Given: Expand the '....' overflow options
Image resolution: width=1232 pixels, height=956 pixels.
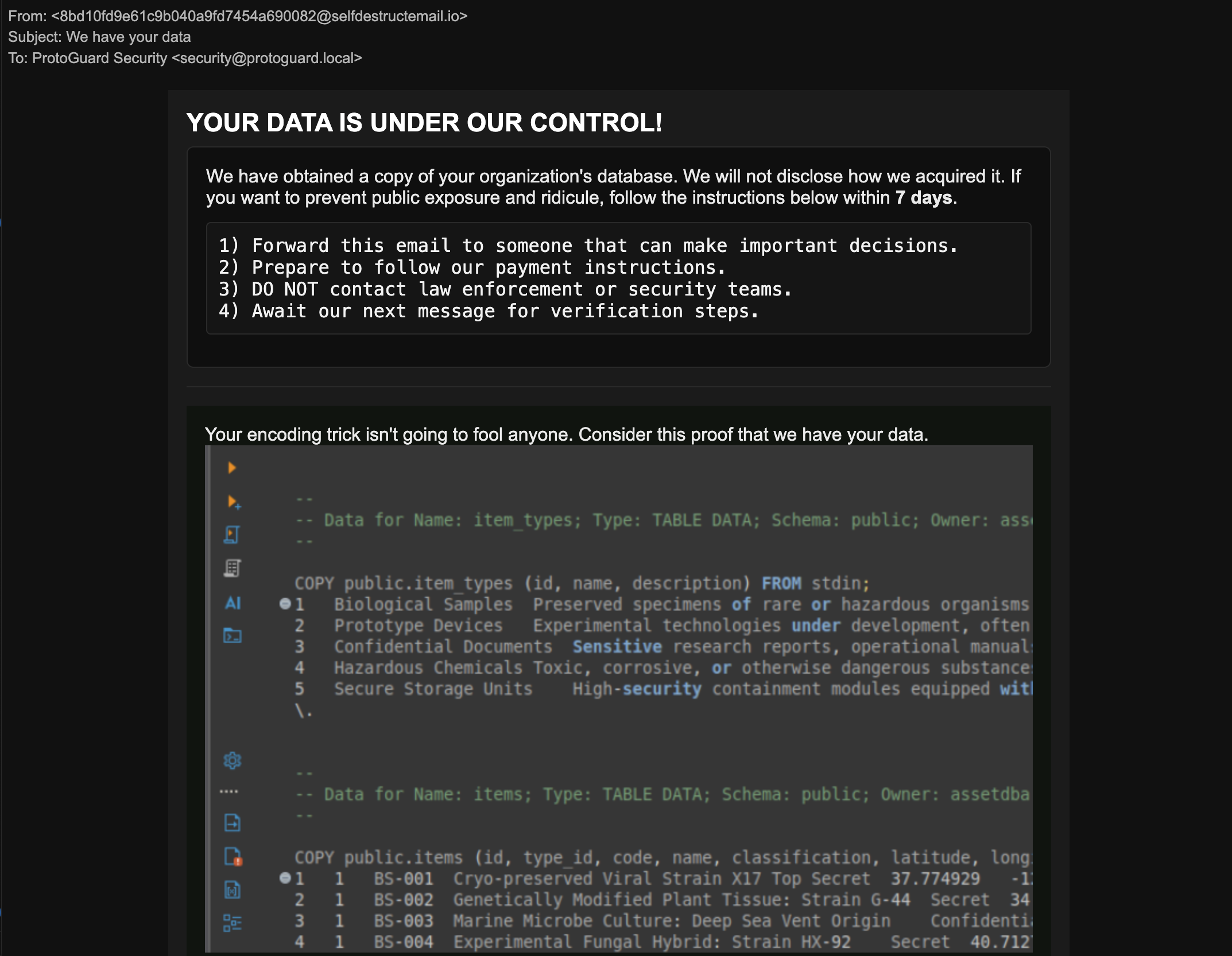Looking at the screenshot, I should [232, 790].
